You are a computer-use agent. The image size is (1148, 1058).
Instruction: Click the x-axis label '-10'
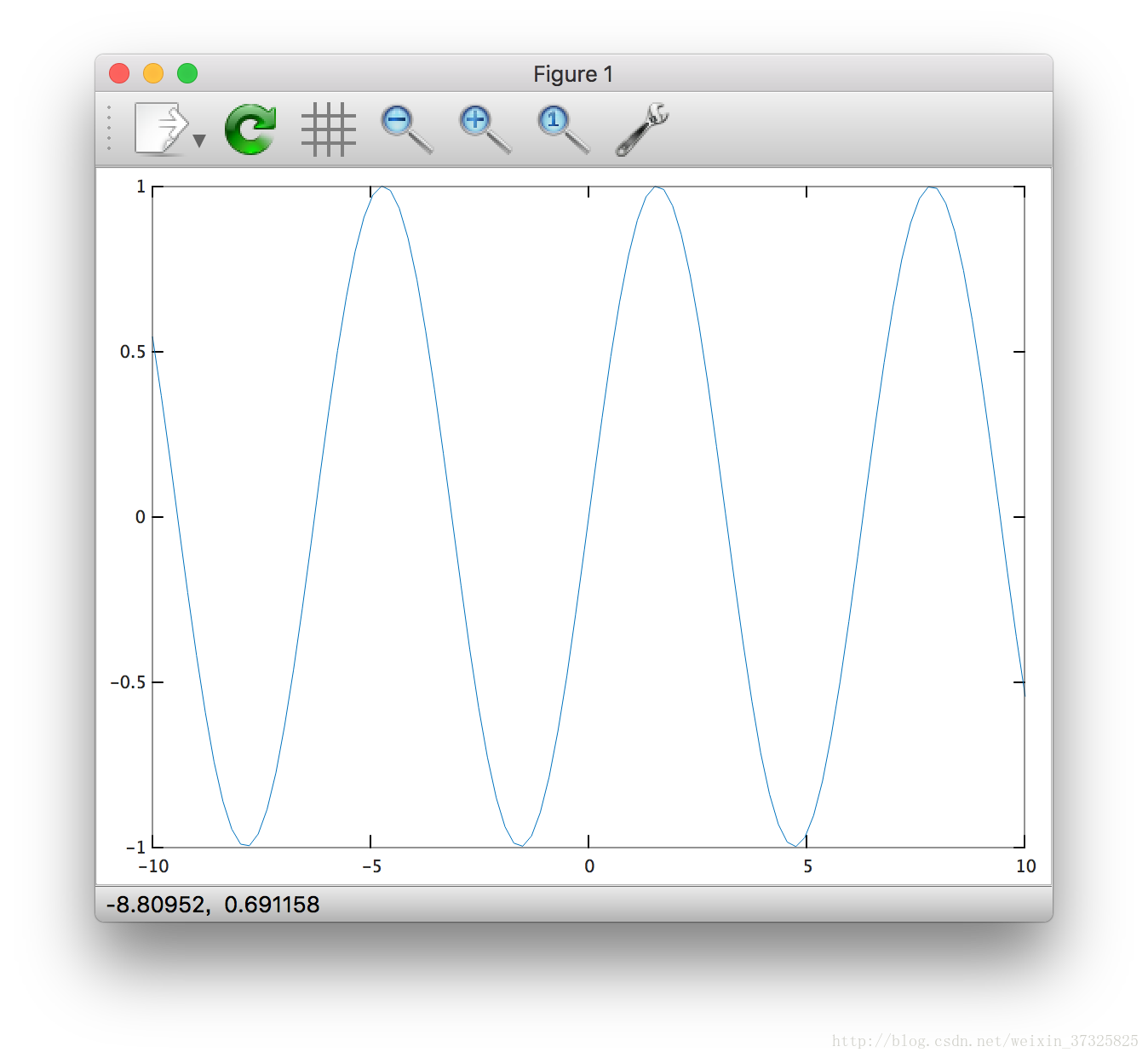[153, 866]
